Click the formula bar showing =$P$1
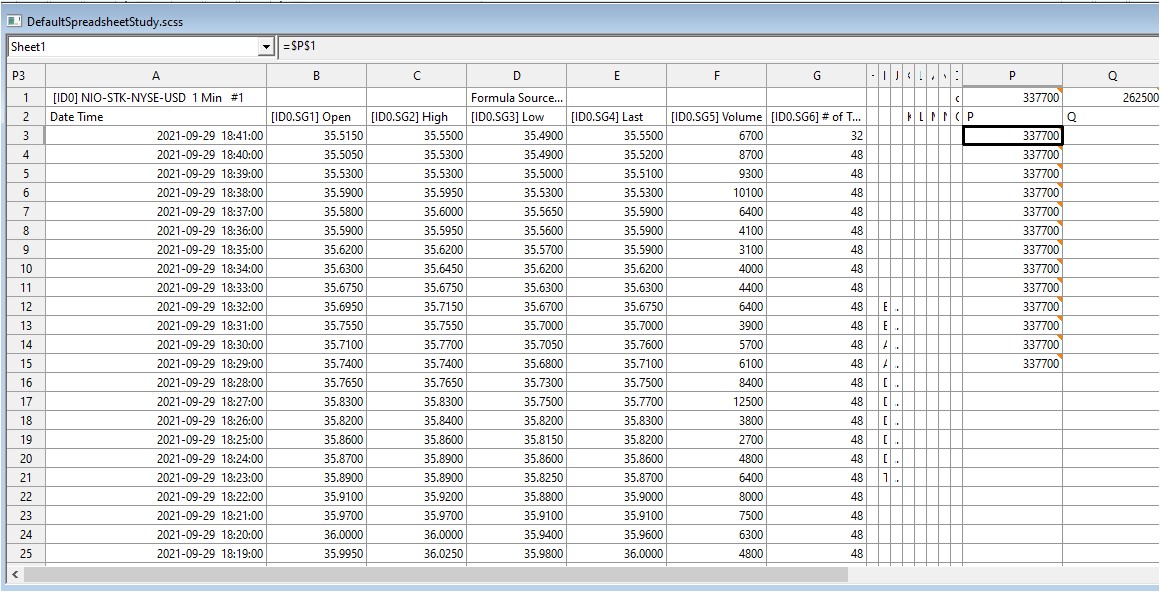1160x592 pixels. pyautogui.click(x=700, y=47)
